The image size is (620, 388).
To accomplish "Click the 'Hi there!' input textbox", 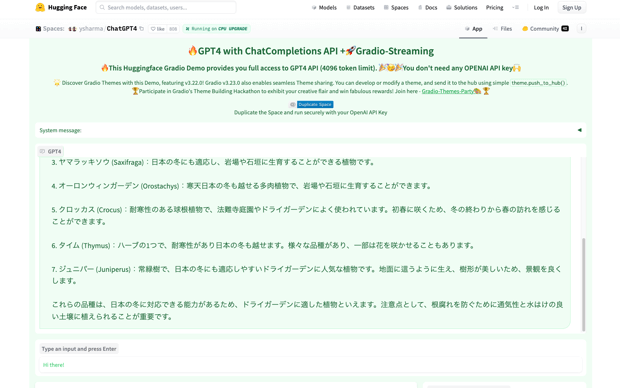I will click(310, 365).
